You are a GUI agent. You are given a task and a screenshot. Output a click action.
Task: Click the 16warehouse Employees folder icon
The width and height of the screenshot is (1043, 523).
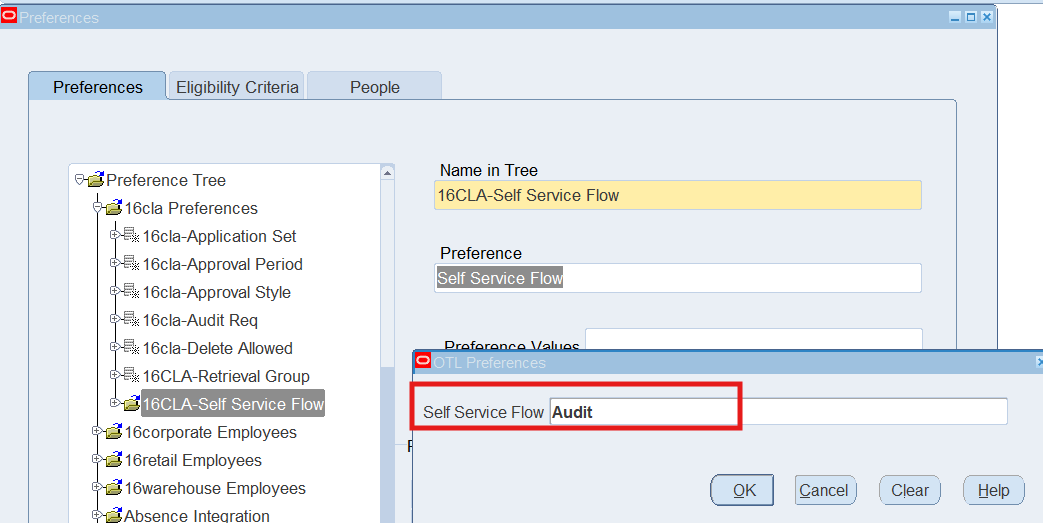tap(113, 489)
